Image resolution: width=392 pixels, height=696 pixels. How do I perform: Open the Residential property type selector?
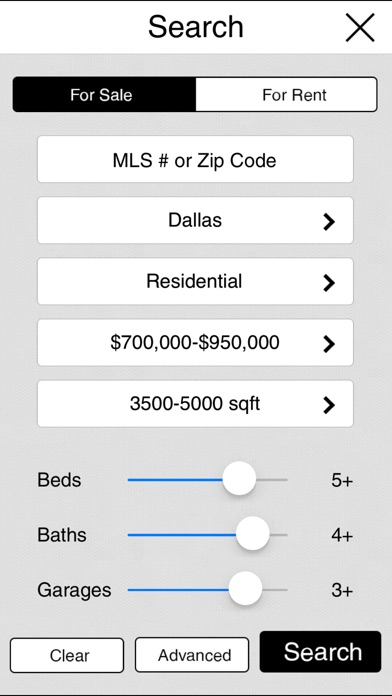click(x=195, y=281)
